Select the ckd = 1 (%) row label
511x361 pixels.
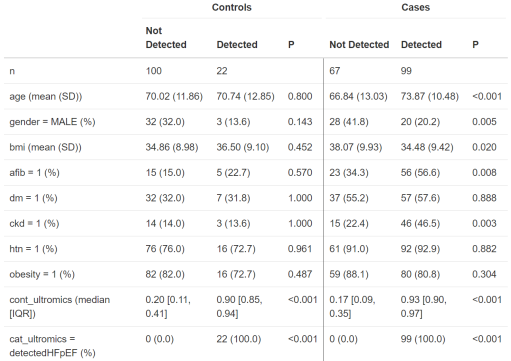34,223
